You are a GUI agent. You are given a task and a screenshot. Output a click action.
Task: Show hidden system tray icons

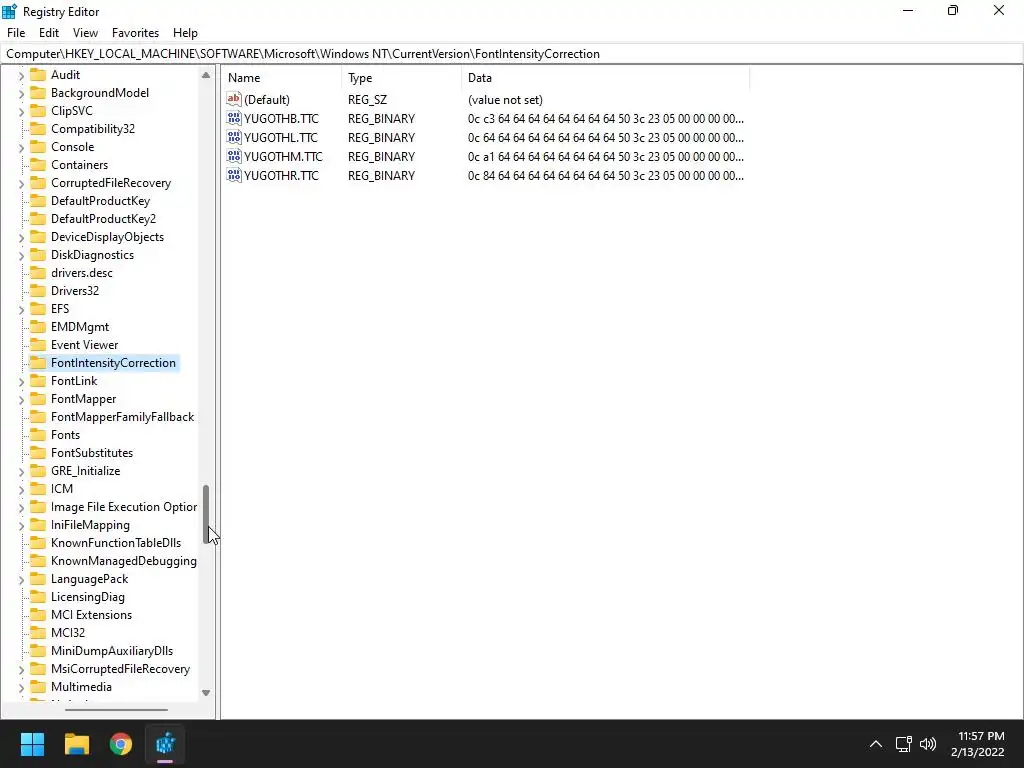point(876,744)
